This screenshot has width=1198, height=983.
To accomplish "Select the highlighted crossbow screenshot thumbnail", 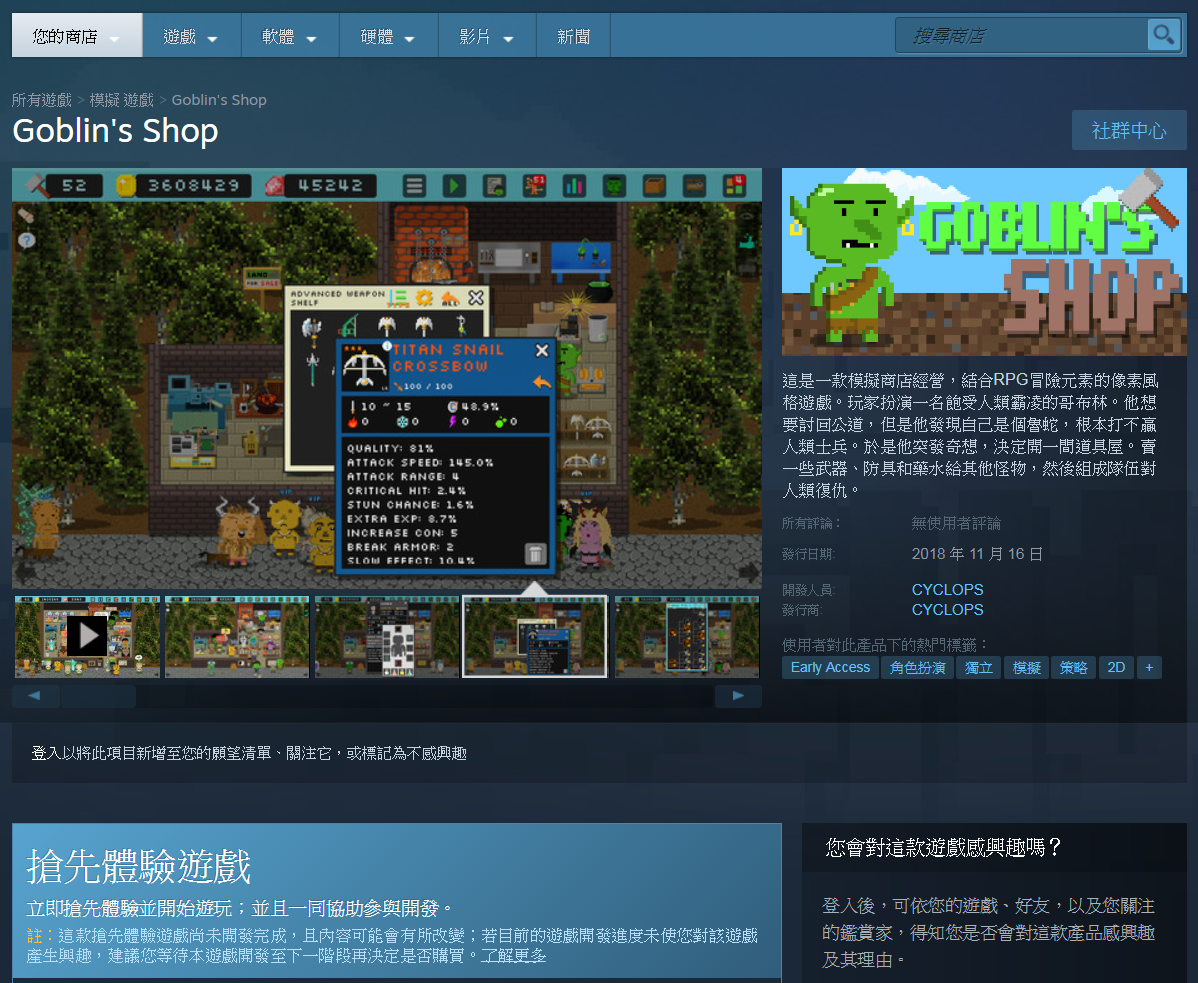I will pos(535,636).
